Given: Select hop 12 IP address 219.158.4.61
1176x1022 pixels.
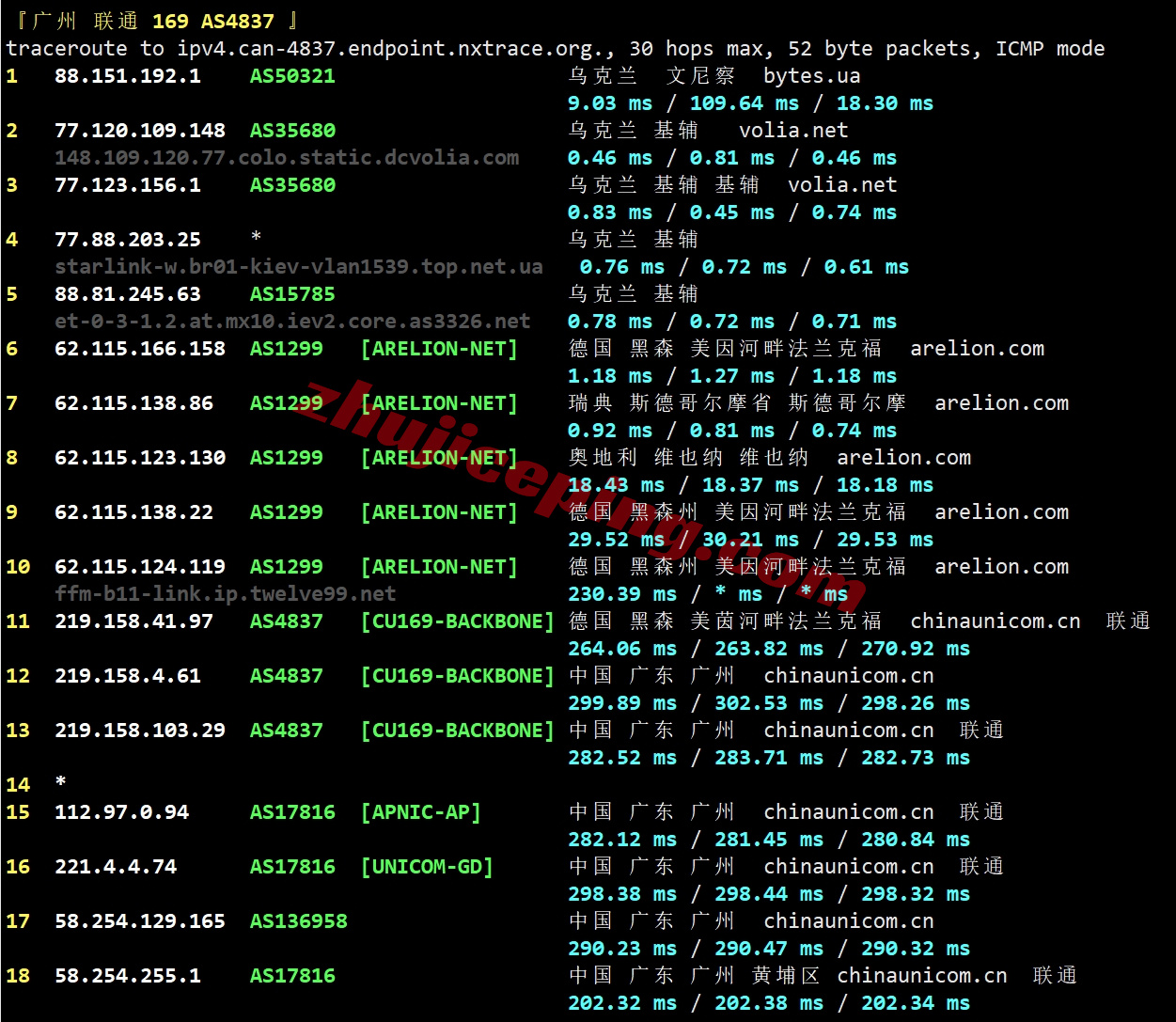Looking at the screenshot, I should point(128,676).
